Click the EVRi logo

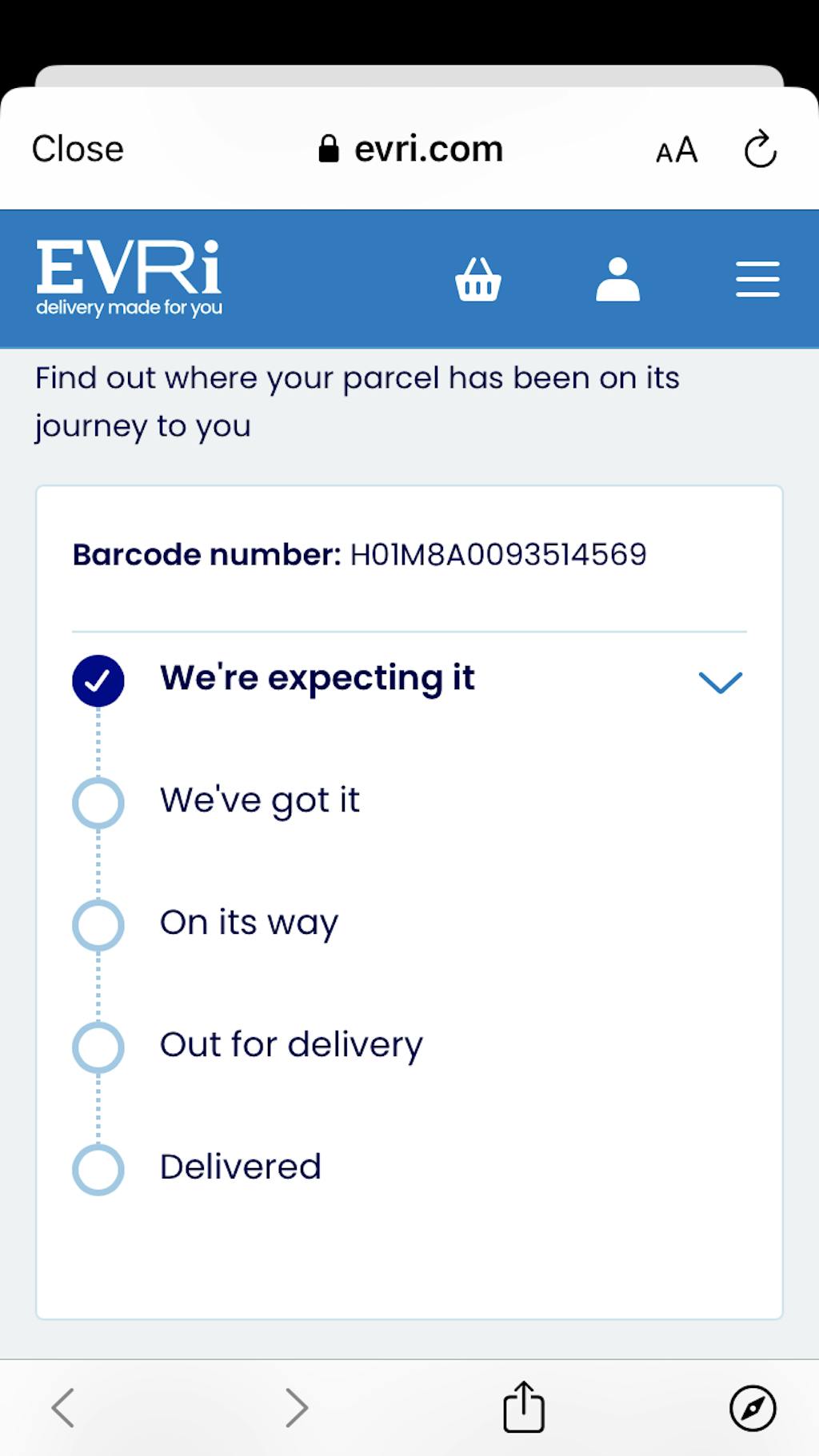[129, 277]
